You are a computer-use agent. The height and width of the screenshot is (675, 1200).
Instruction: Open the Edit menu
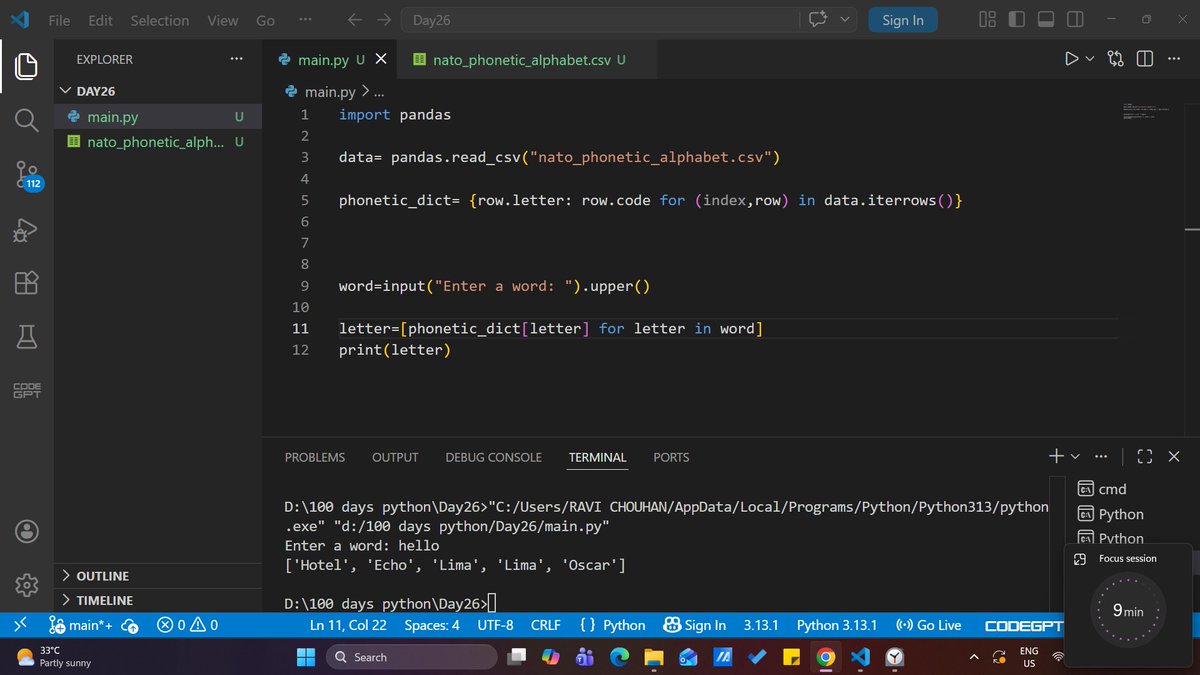(x=100, y=20)
